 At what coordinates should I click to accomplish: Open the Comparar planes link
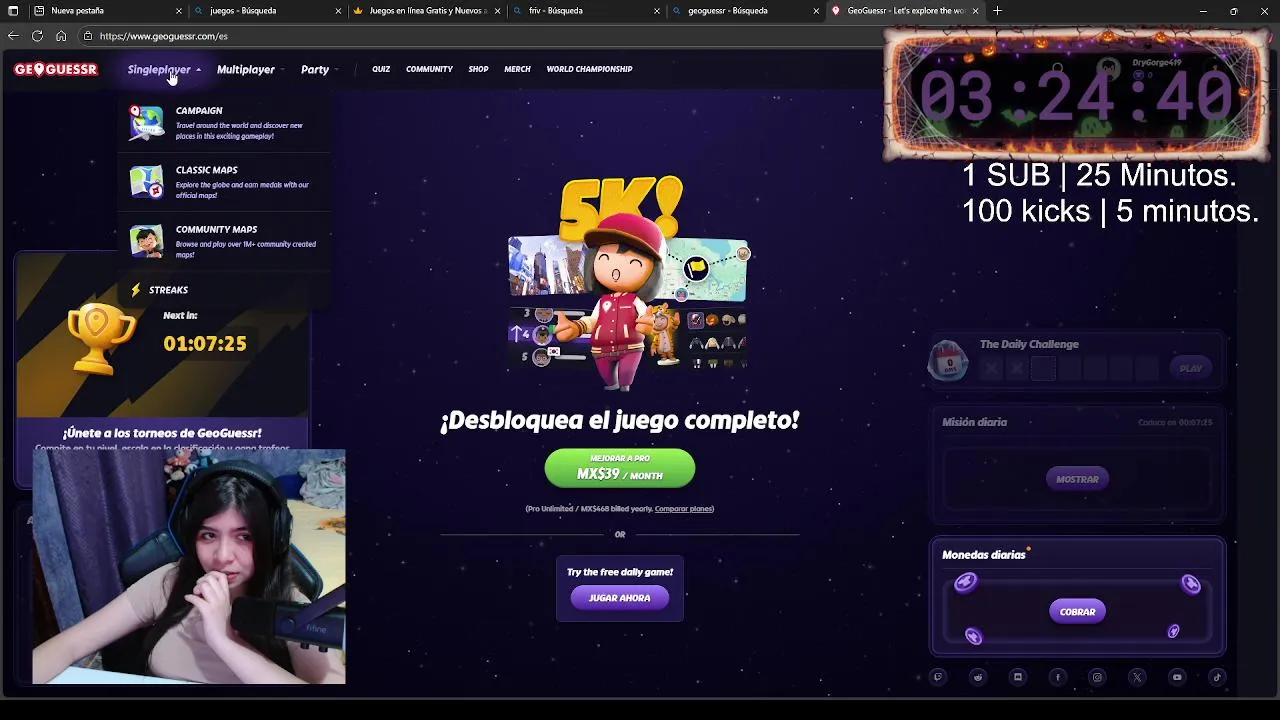pyautogui.click(x=684, y=509)
